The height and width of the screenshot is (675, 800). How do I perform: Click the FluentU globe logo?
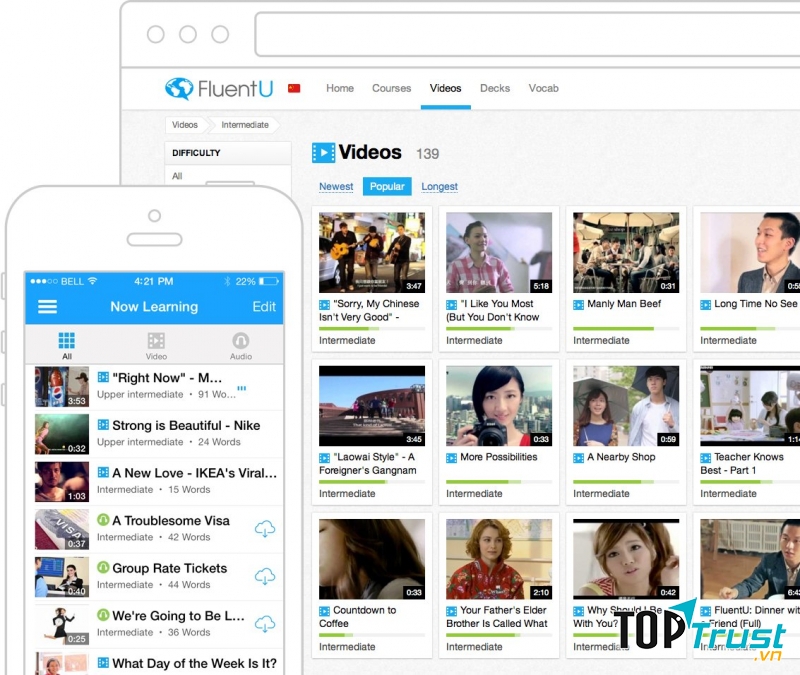[179, 89]
